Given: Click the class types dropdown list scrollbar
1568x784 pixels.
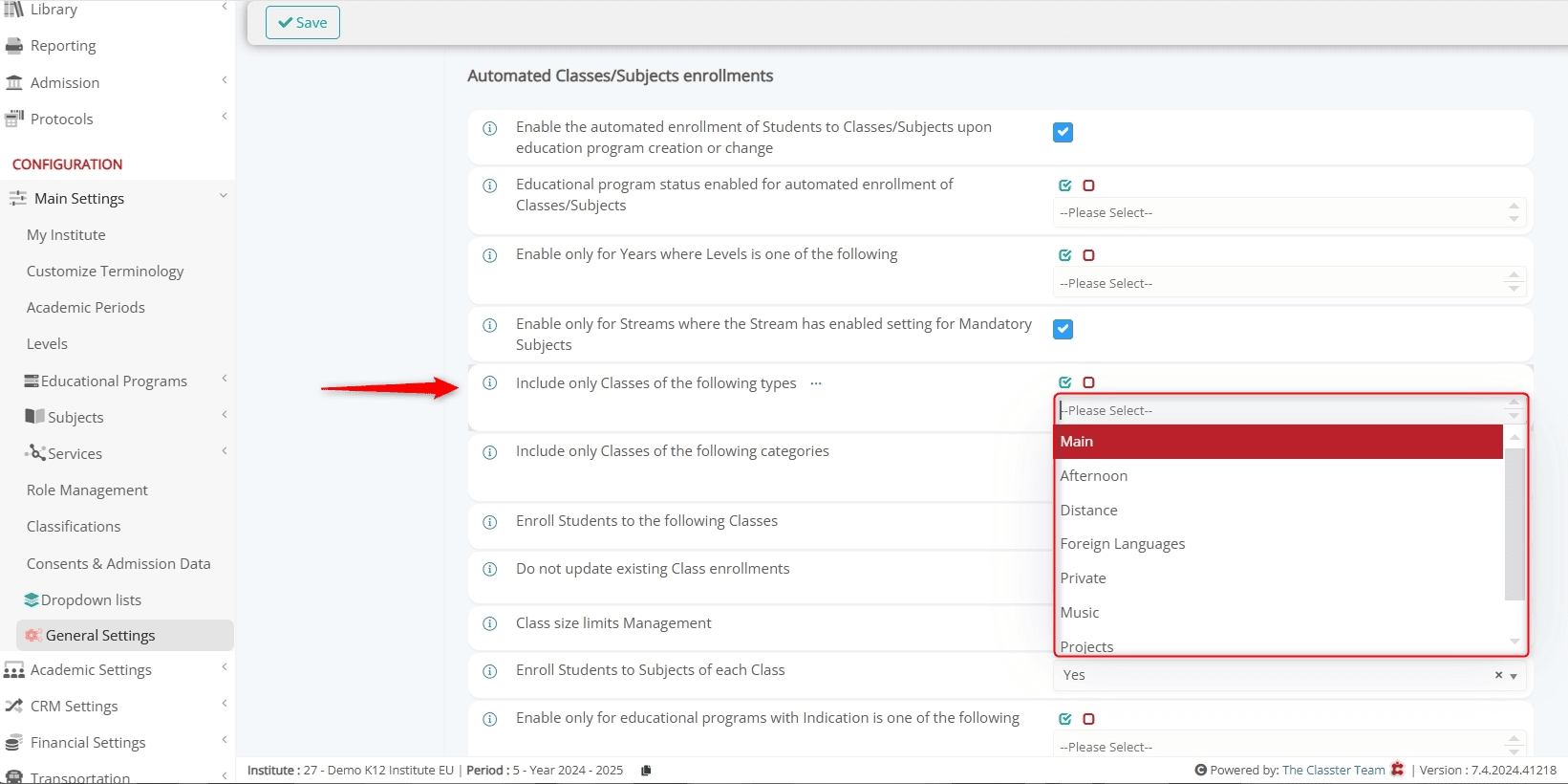Looking at the screenshot, I should coord(1514,524).
